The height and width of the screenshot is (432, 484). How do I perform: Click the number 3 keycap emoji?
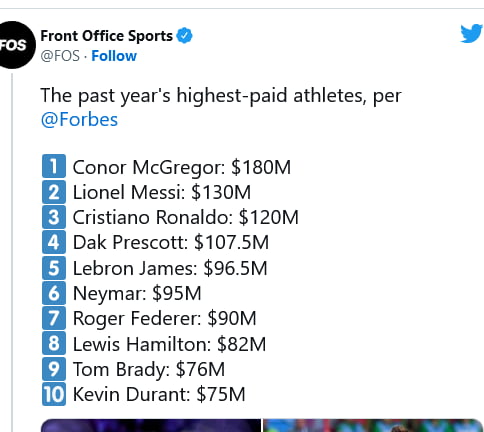pos(54,217)
